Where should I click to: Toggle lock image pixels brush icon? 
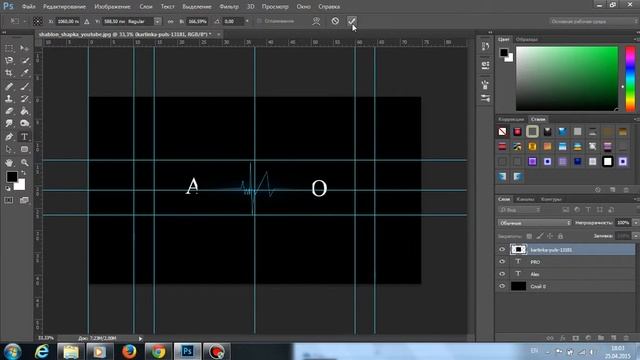point(540,236)
